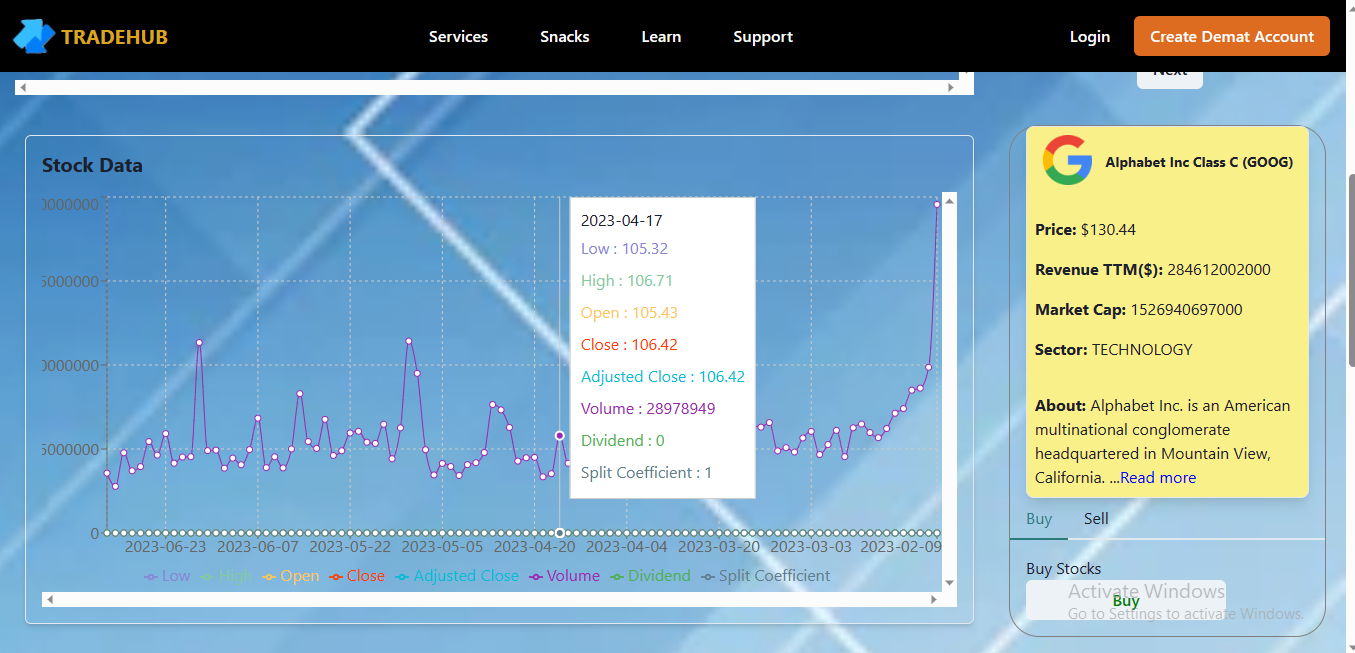This screenshot has width=1355, height=653.
Task: Click the TRADEHUB brand name
Action: point(114,37)
